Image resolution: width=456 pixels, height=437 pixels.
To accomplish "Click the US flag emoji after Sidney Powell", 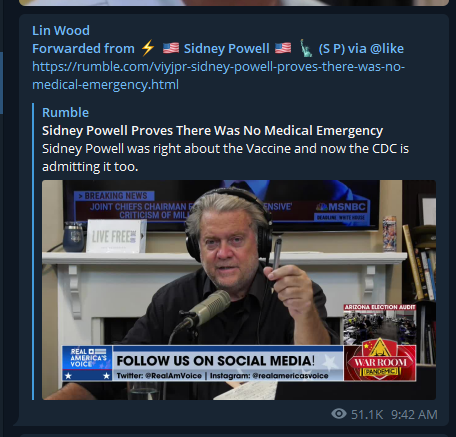I will point(283,48).
